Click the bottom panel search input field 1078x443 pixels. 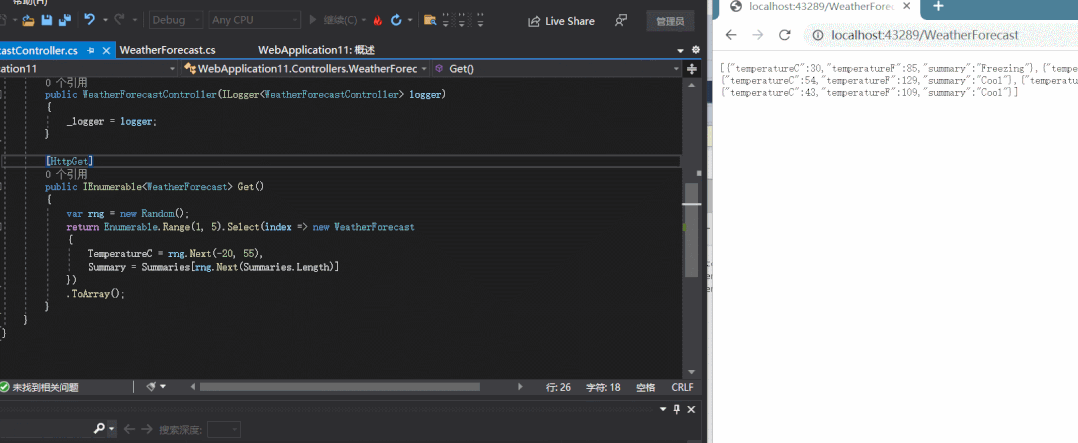[45, 429]
